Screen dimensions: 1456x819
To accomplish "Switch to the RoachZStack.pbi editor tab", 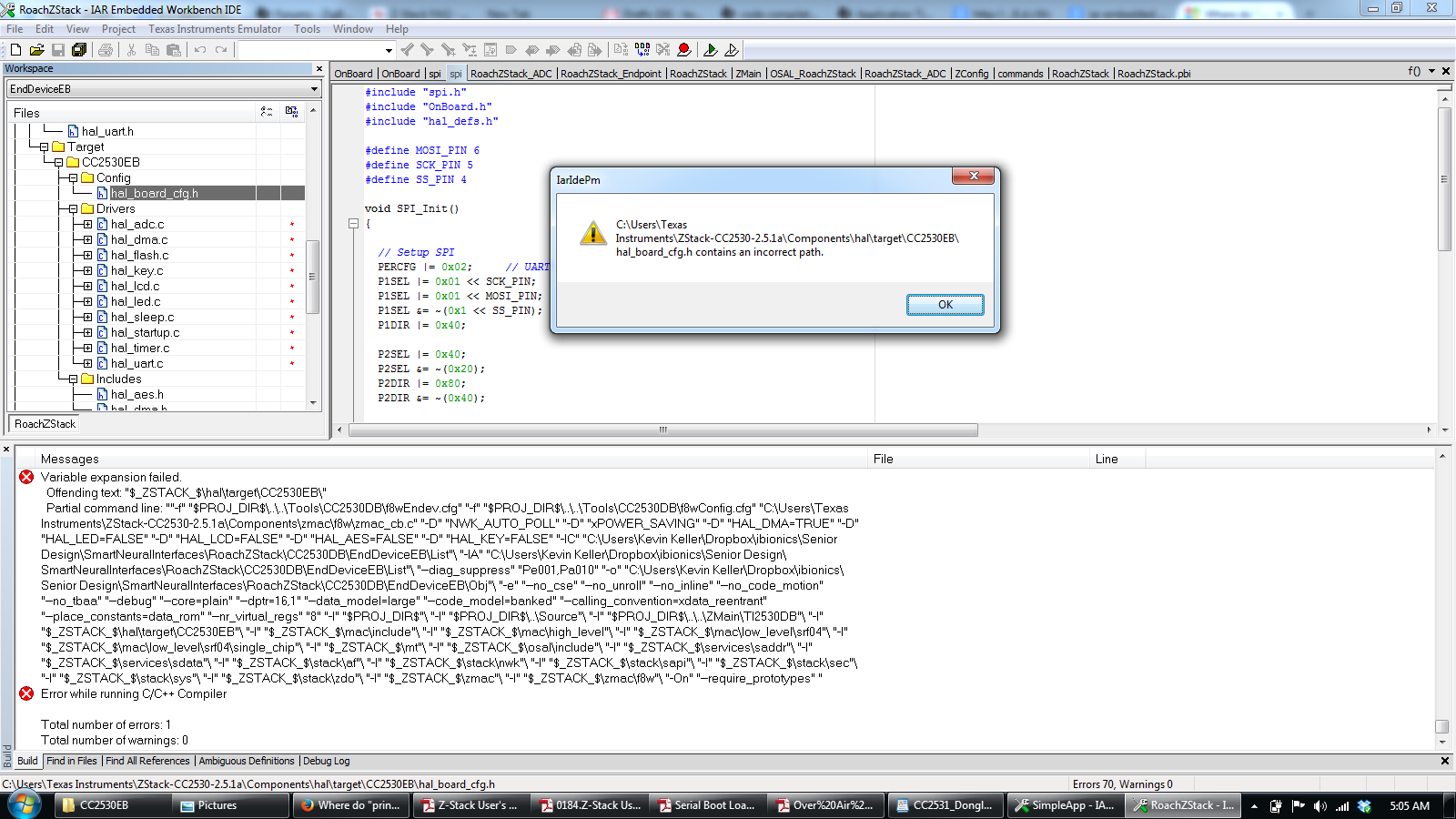I will [1154, 74].
